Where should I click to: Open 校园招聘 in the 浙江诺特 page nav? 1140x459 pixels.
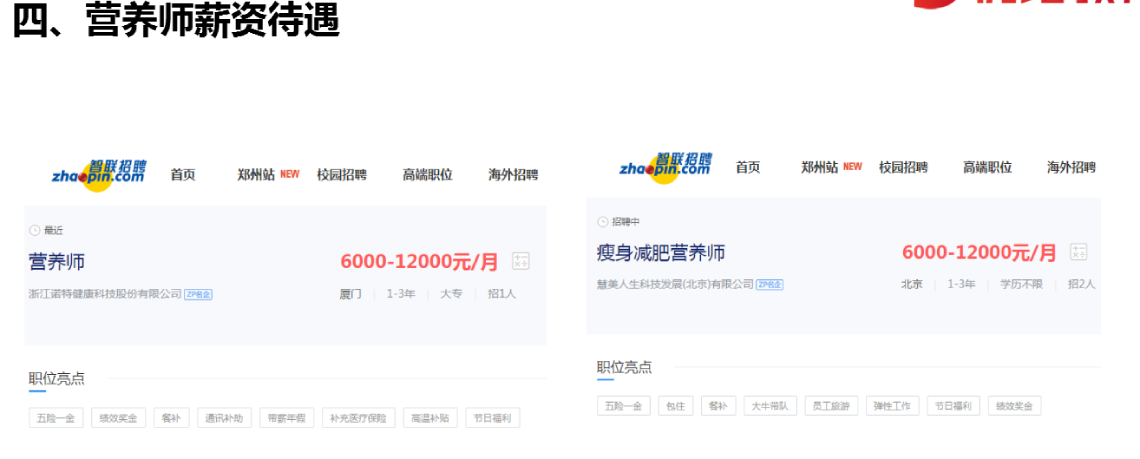pos(342,175)
